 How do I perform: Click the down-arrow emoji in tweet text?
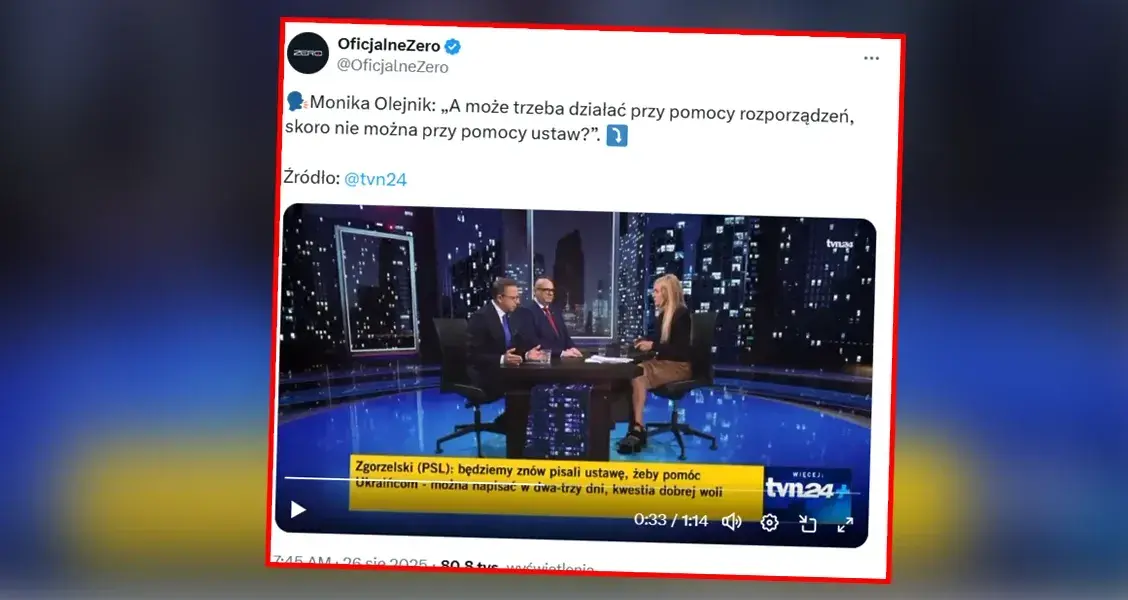pos(617,135)
